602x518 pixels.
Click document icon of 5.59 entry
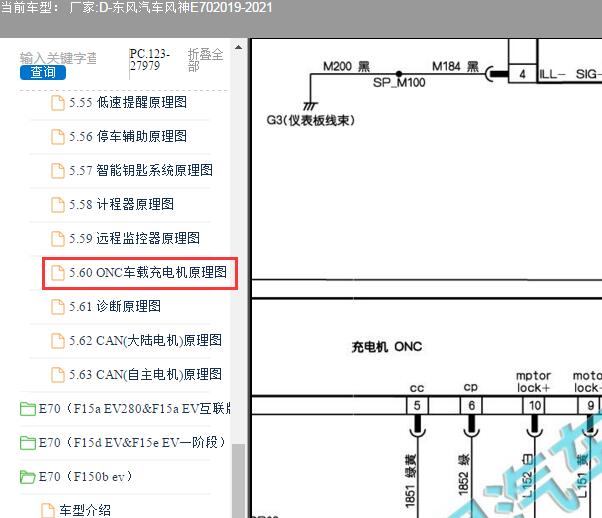coord(58,239)
